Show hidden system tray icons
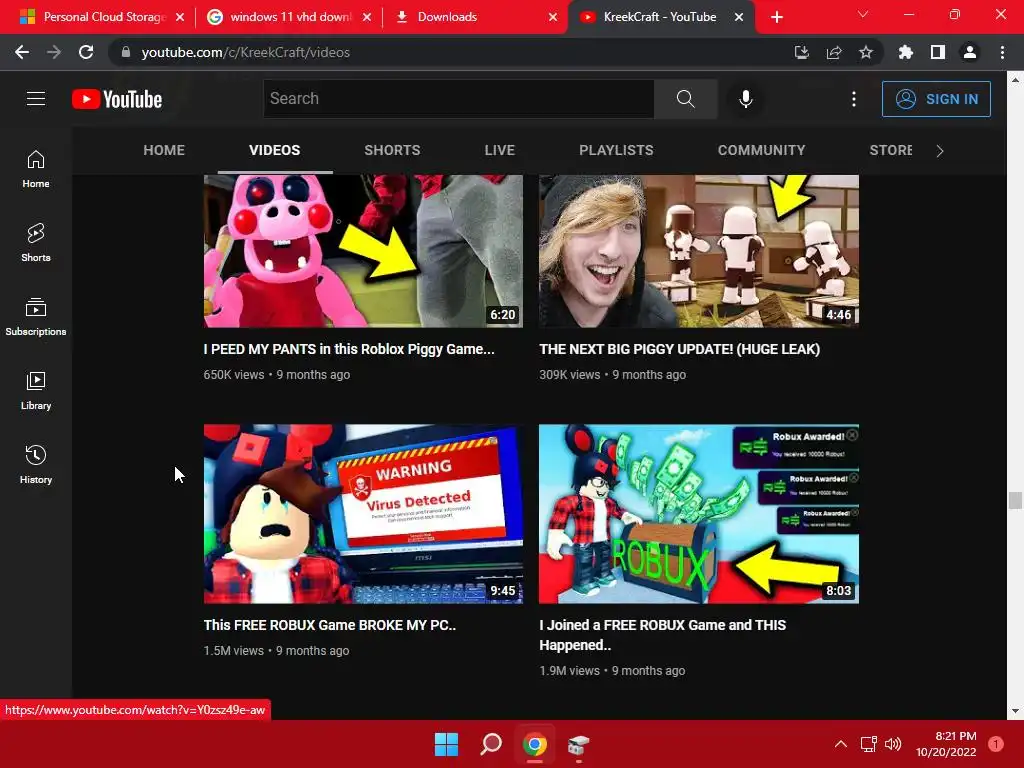Screen dimensions: 1024x768 (x=841, y=744)
